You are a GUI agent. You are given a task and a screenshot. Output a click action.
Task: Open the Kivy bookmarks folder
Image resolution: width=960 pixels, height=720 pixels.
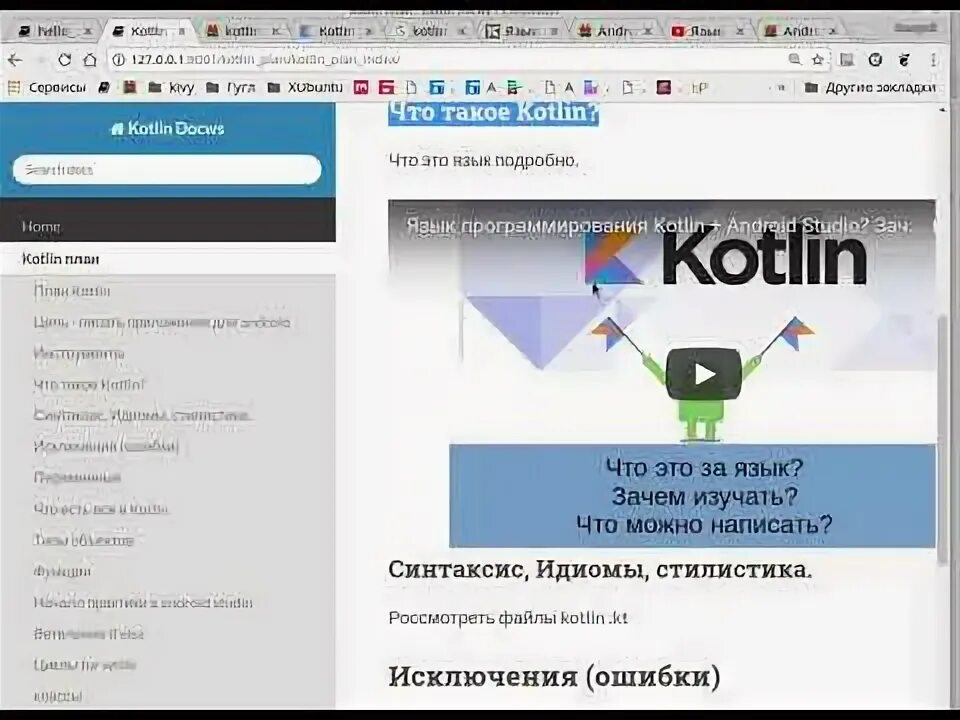tap(172, 88)
